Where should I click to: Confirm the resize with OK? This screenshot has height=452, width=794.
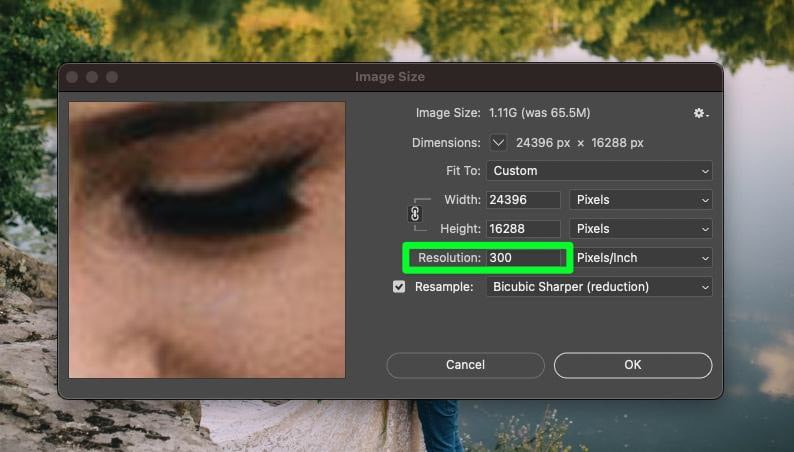coord(632,365)
